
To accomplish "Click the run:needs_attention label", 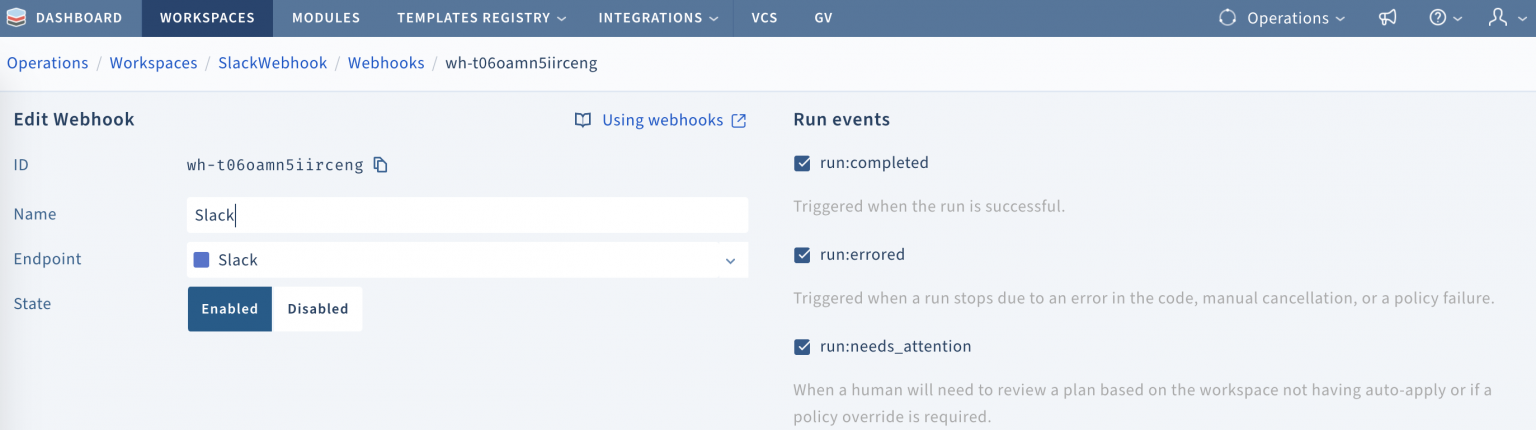I will 895,347.
